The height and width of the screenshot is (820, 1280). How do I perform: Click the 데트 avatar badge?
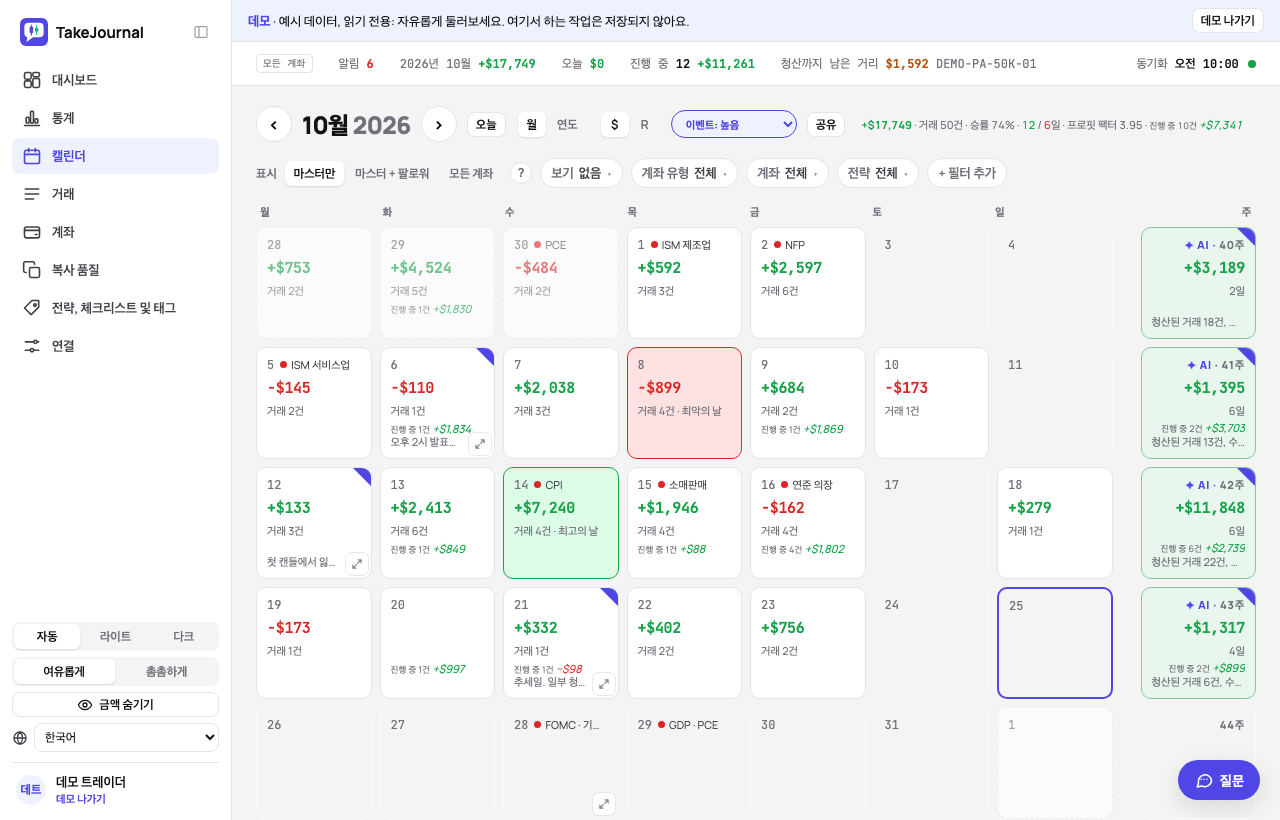tap(31, 790)
